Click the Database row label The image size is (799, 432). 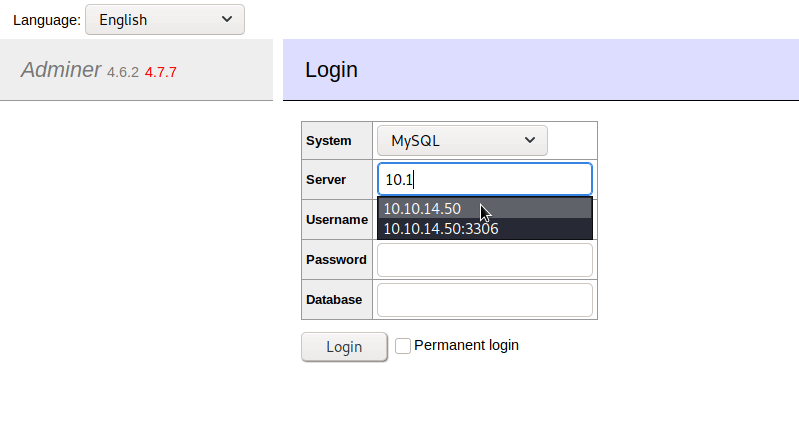pos(334,300)
